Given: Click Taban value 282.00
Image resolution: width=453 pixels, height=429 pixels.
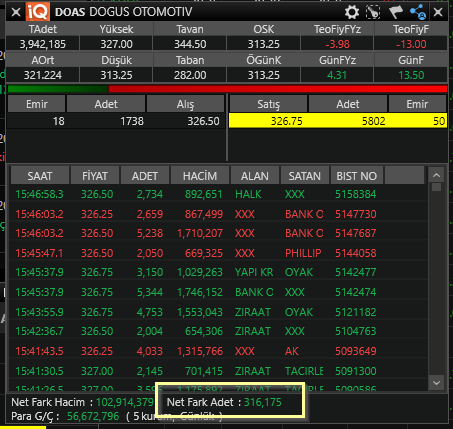Looking at the screenshot, I should (190, 75).
